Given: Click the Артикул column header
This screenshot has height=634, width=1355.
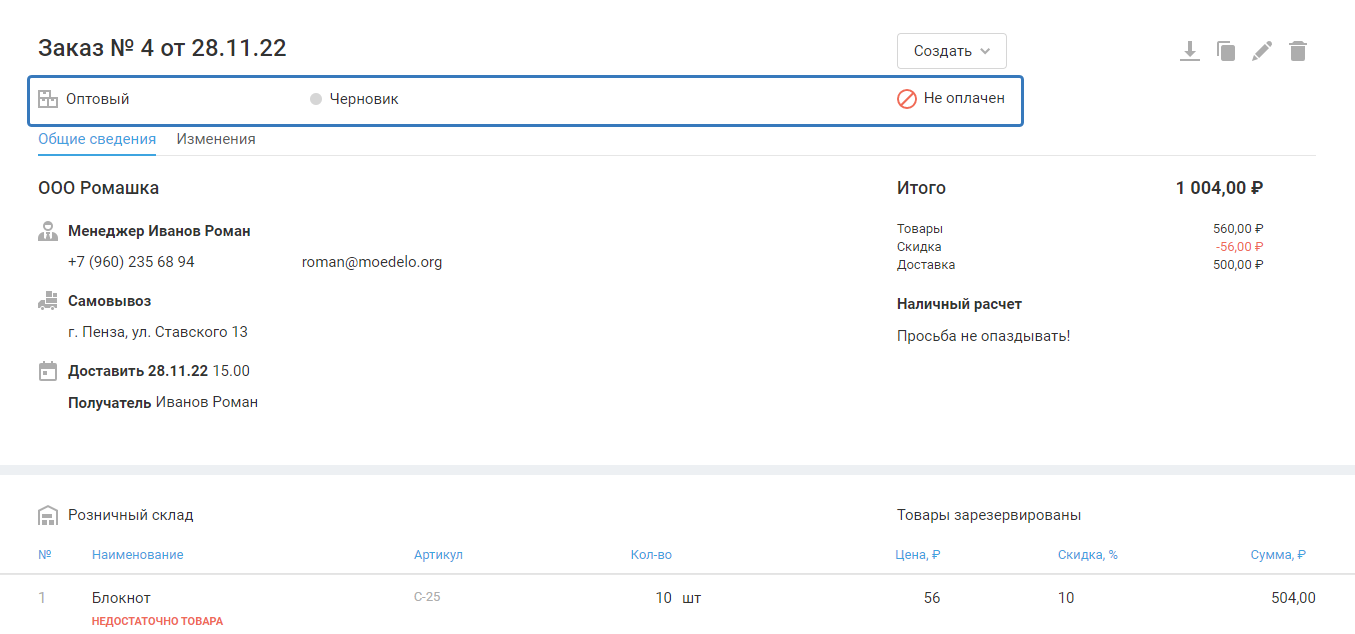Looking at the screenshot, I should pyautogui.click(x=438, y=555).
